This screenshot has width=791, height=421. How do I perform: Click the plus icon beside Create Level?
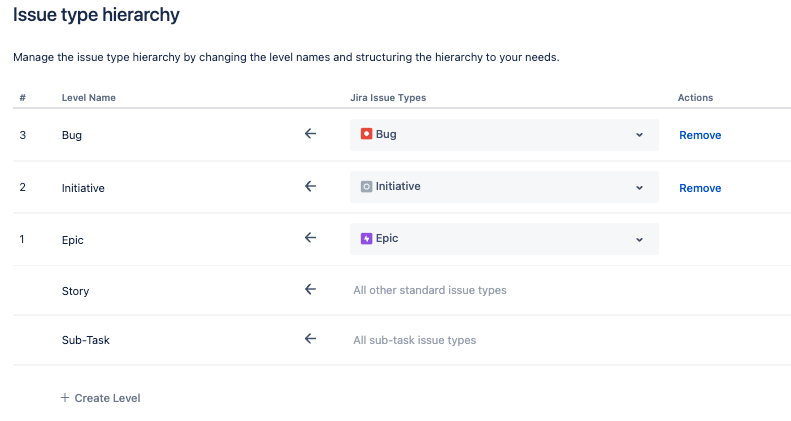click(65, 398)
